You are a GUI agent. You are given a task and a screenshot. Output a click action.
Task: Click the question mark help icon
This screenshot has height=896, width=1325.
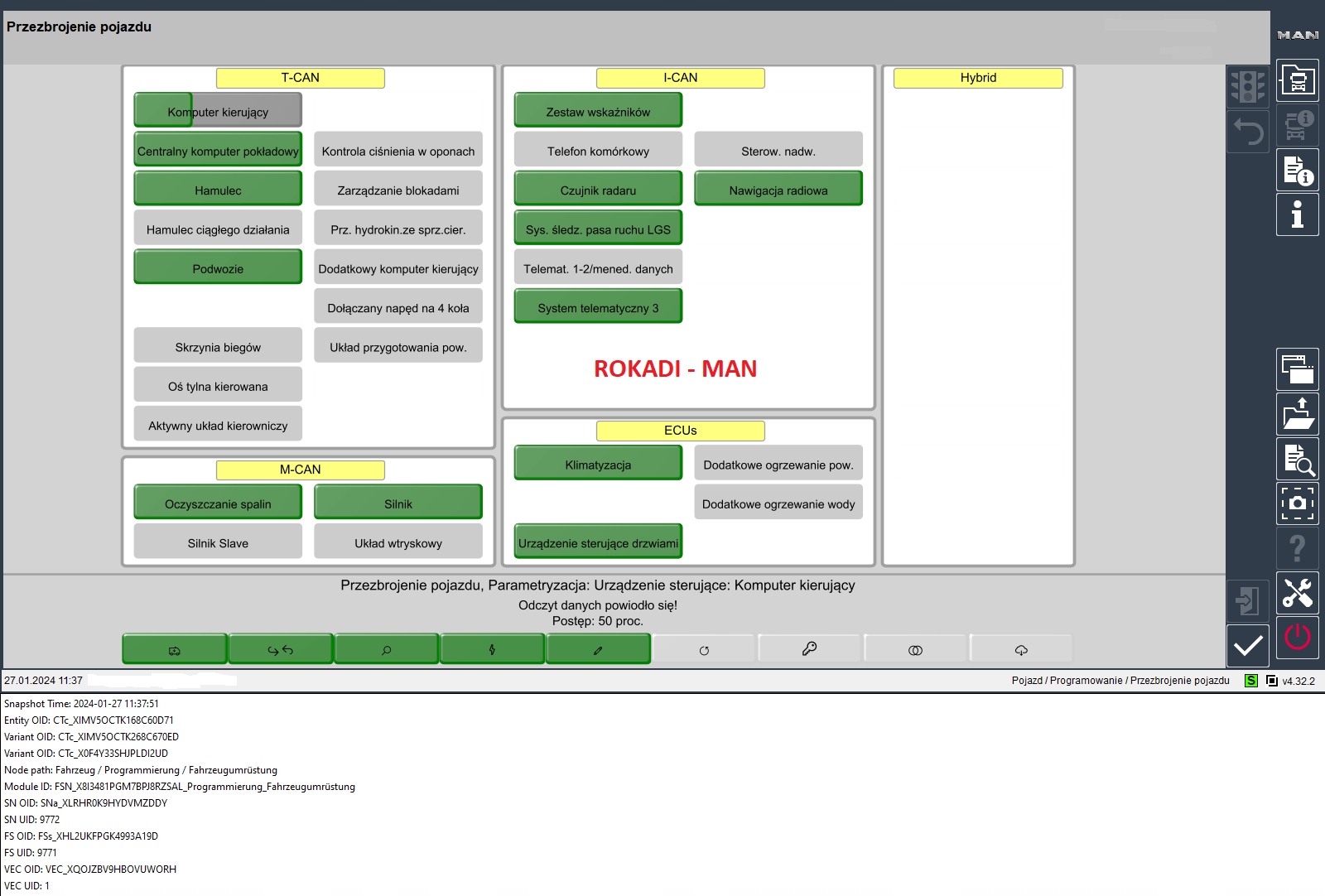[1297, 548]
